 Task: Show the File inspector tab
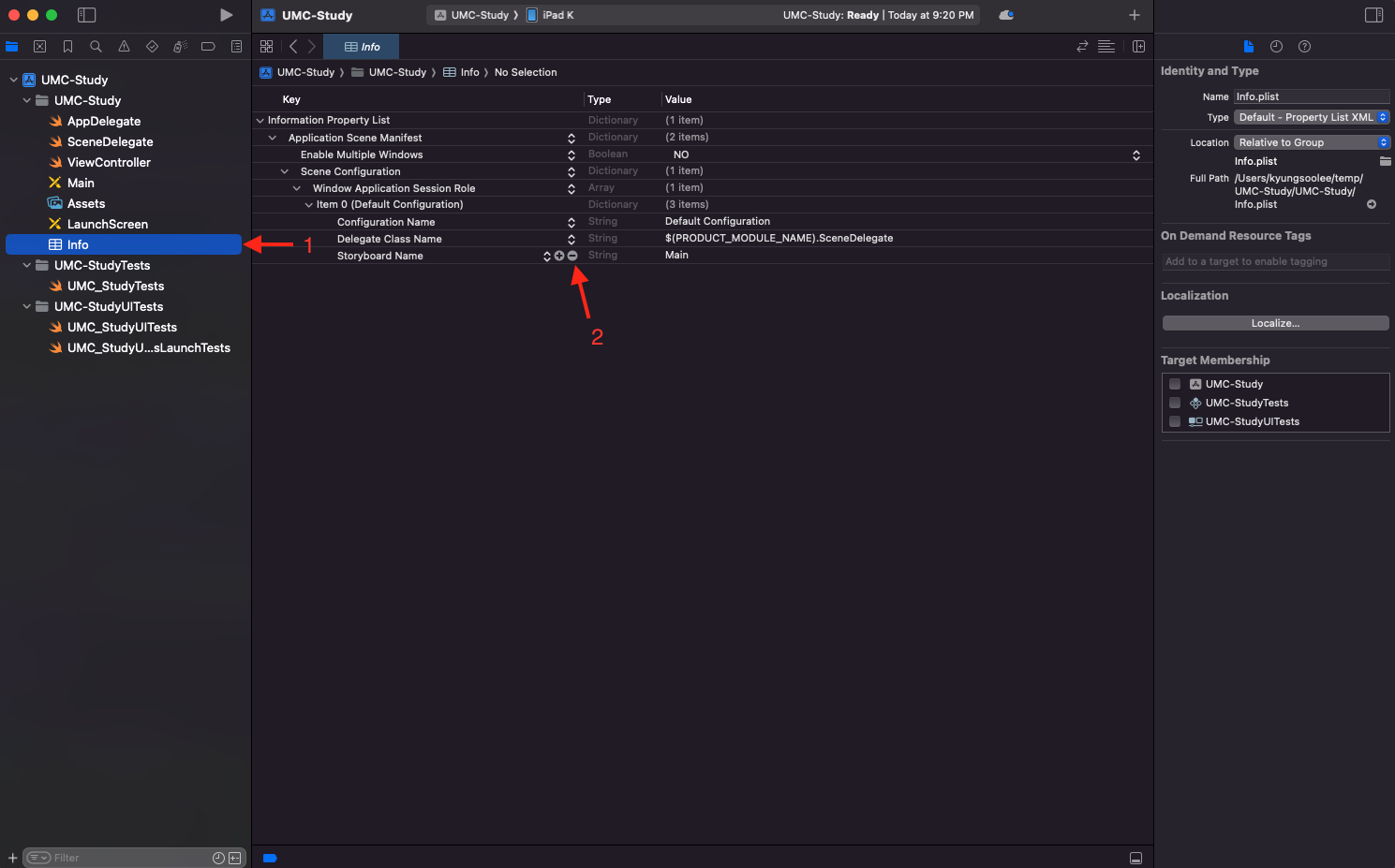tap(1248, 46)
